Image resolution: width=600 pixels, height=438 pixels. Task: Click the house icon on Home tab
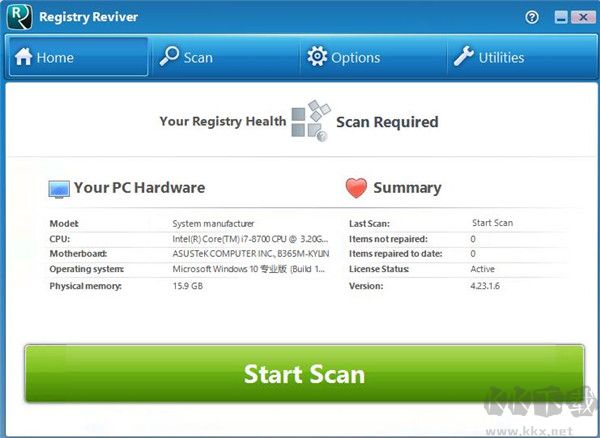coord(24,57)
